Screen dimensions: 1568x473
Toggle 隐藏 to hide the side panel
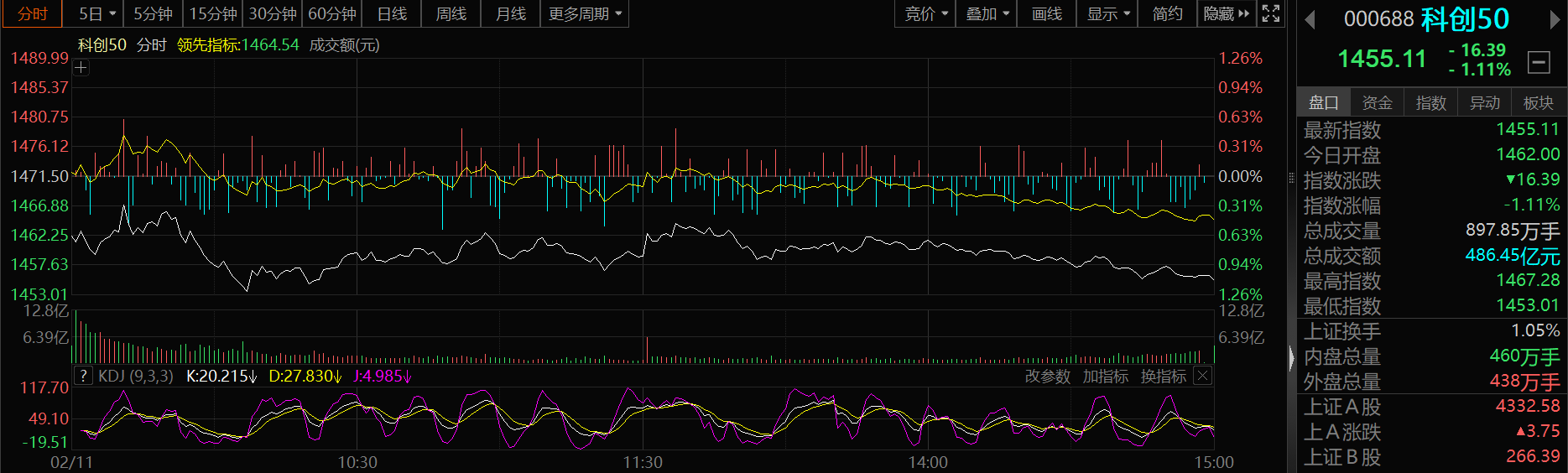coord(1226,14)
